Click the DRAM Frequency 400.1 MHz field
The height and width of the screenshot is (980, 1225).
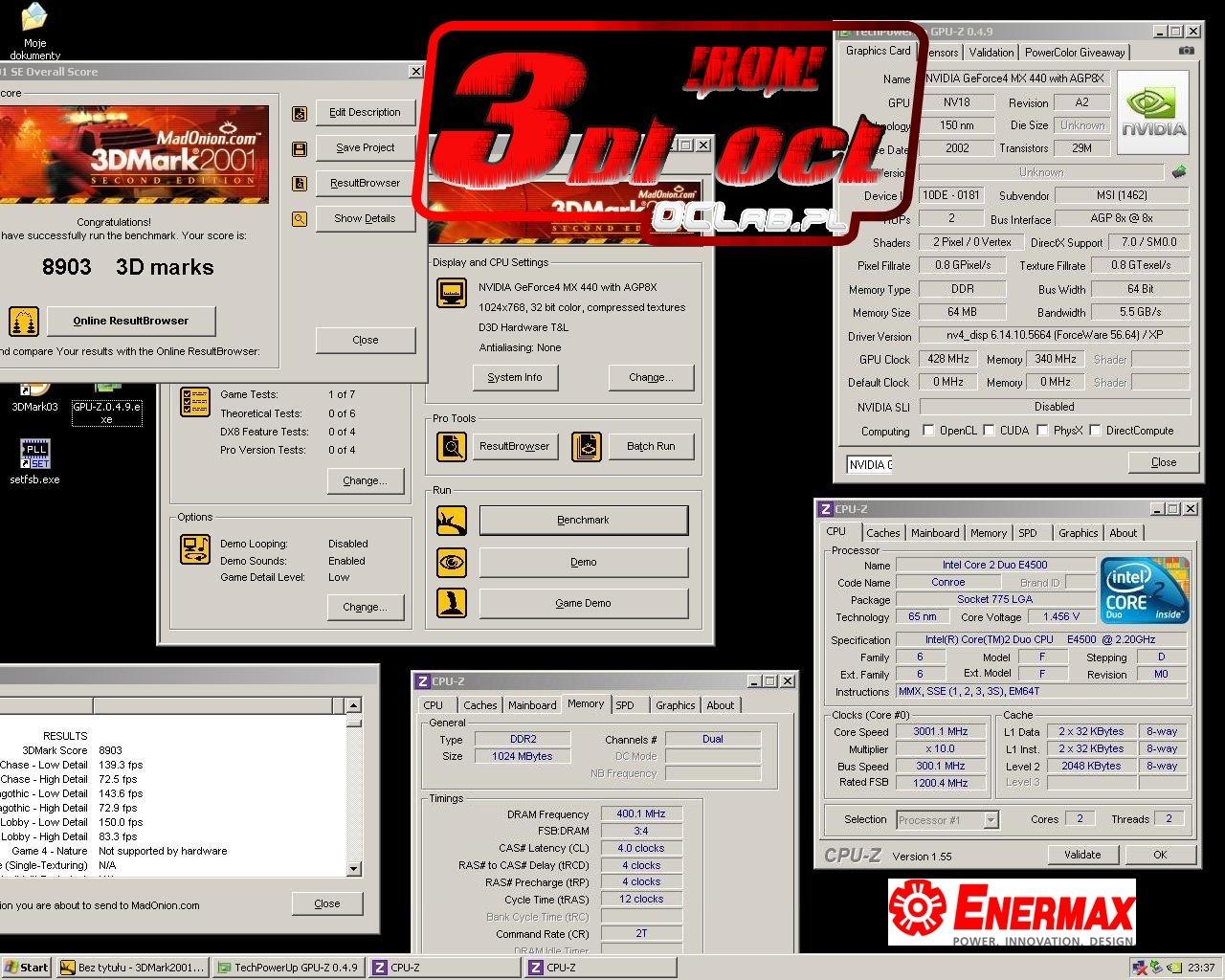coord(640,813)
